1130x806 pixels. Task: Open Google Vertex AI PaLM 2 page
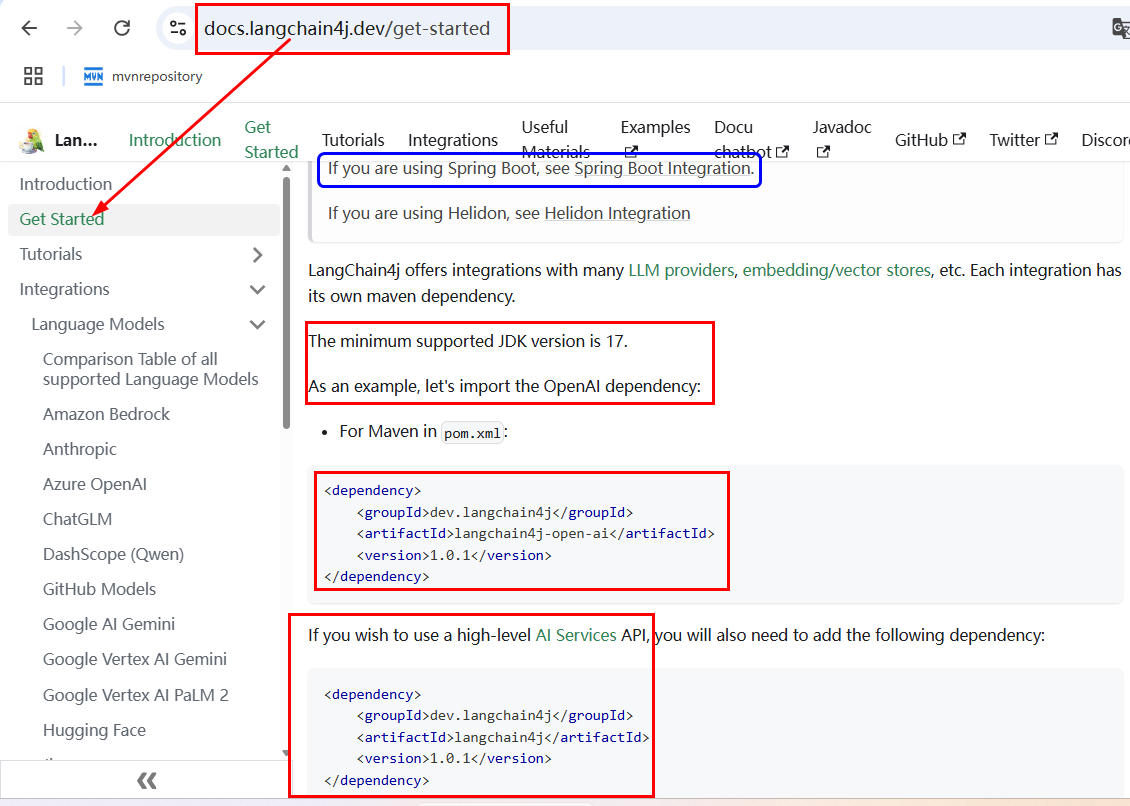point(135,696)
